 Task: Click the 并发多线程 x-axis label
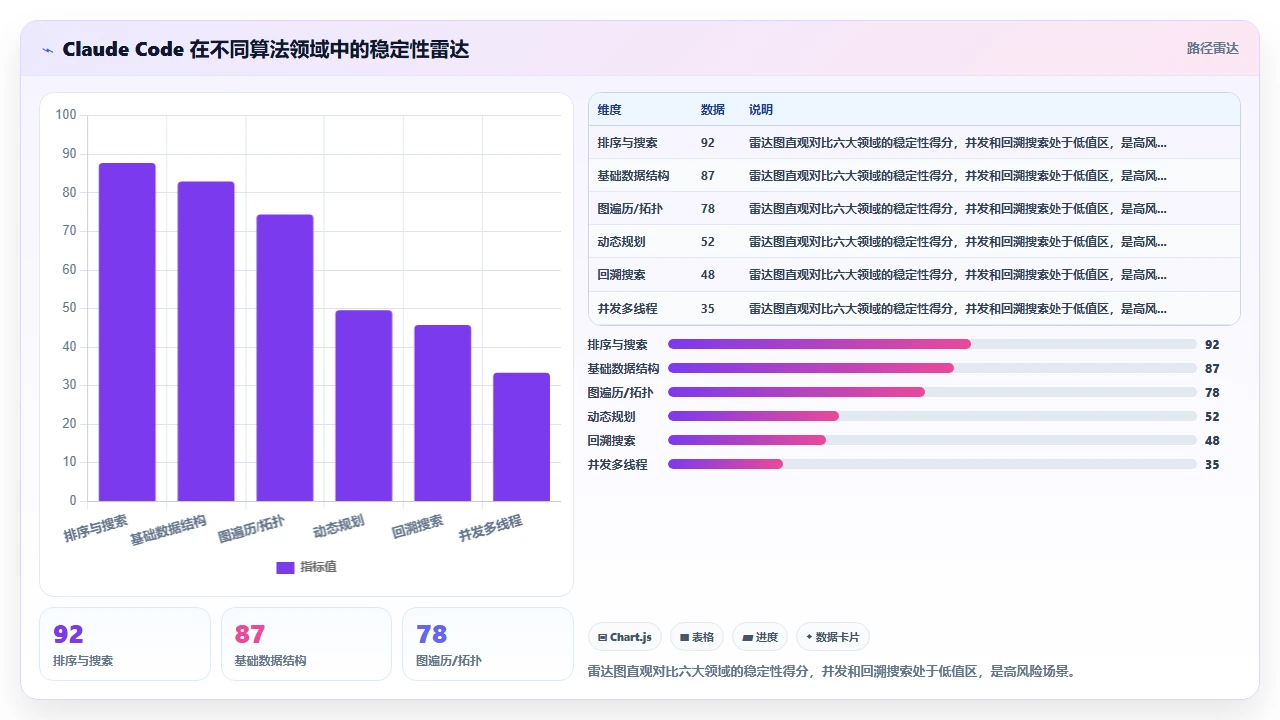[491, 528]
